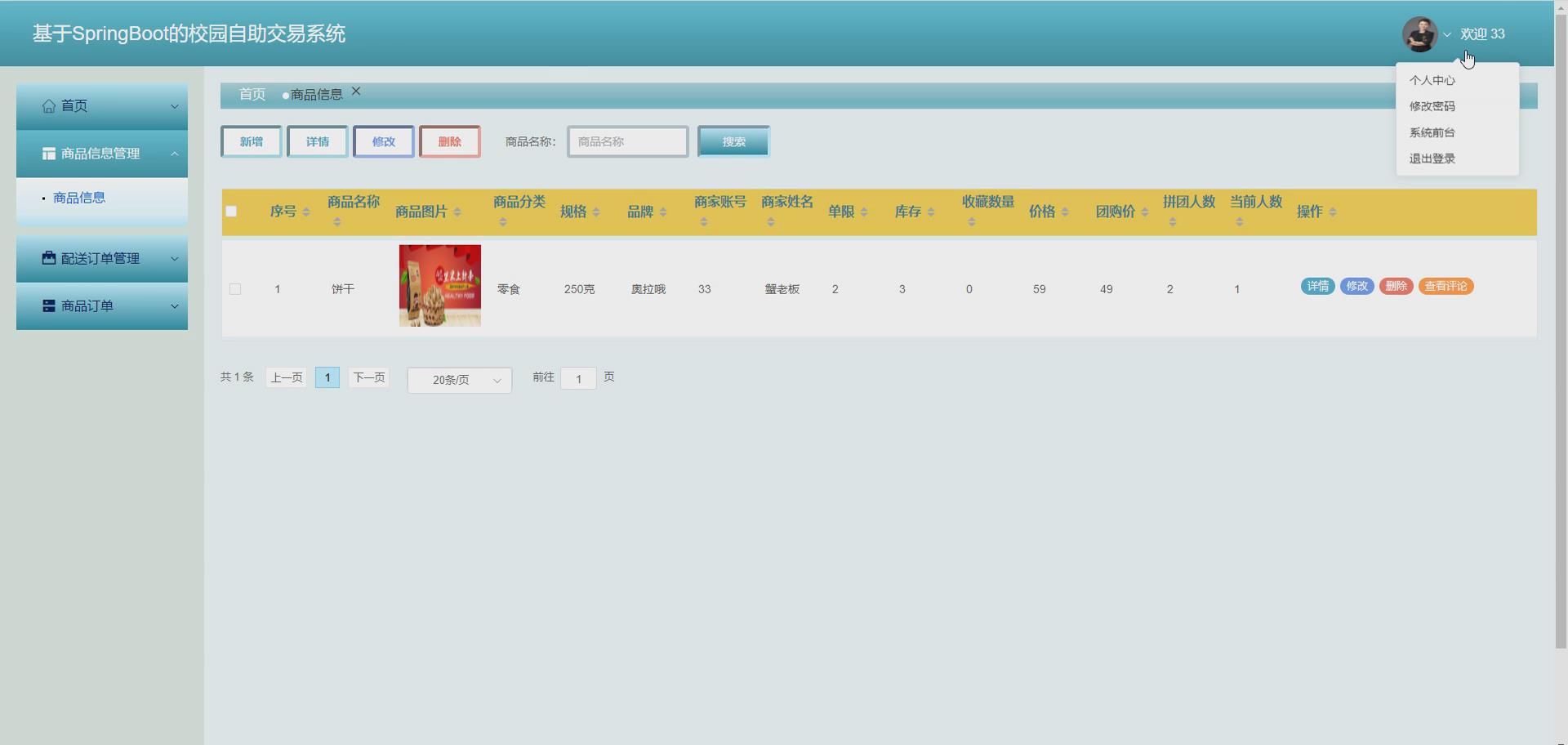The image size is (1568, 745).
Task: Toggle selection of the first product row
Action: tap(235, 288)
